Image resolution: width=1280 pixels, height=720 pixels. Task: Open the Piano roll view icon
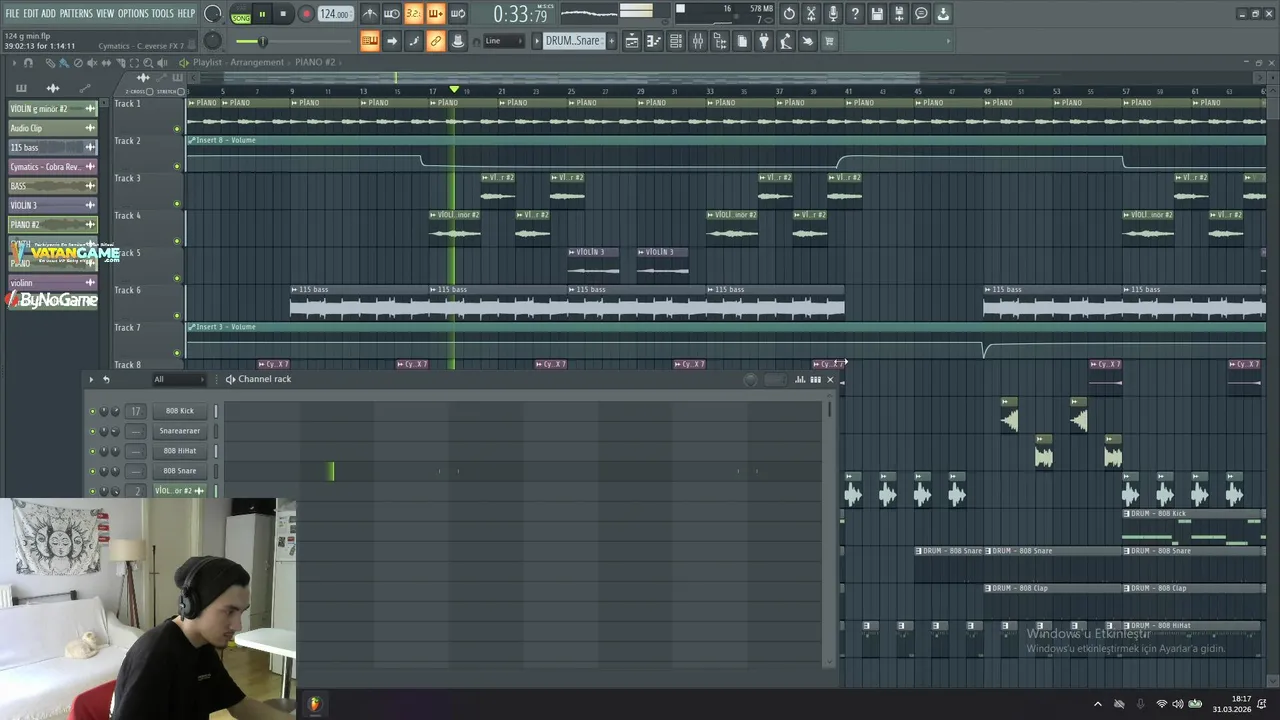point(654,41)
